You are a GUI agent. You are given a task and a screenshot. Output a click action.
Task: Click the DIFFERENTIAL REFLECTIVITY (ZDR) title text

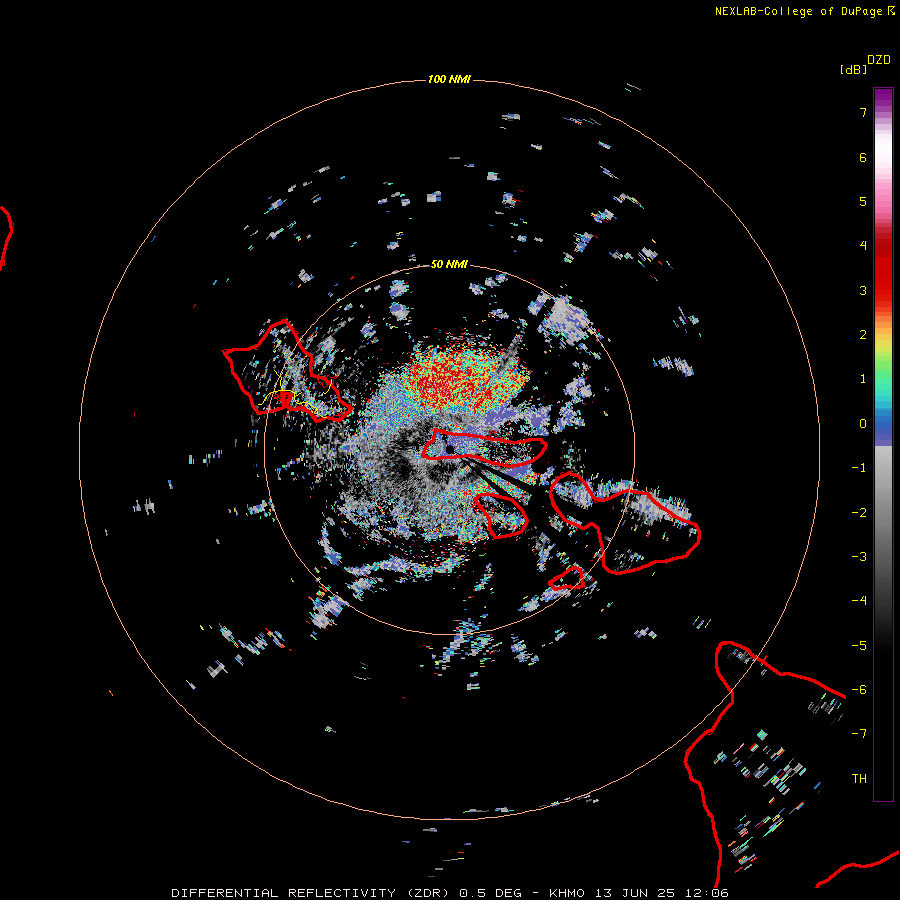312,893
